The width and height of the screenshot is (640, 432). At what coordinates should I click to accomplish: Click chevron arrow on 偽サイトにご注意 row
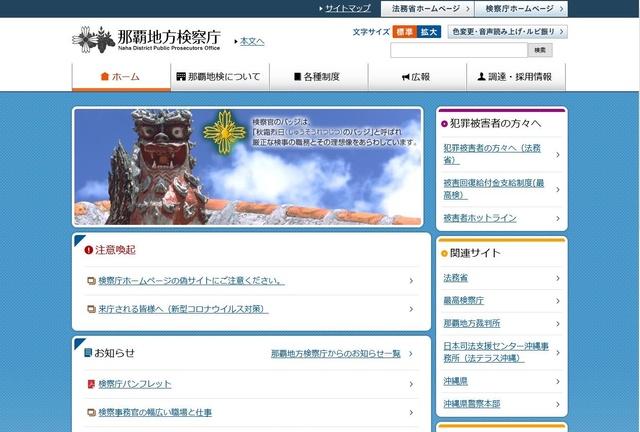coord(411,281)
